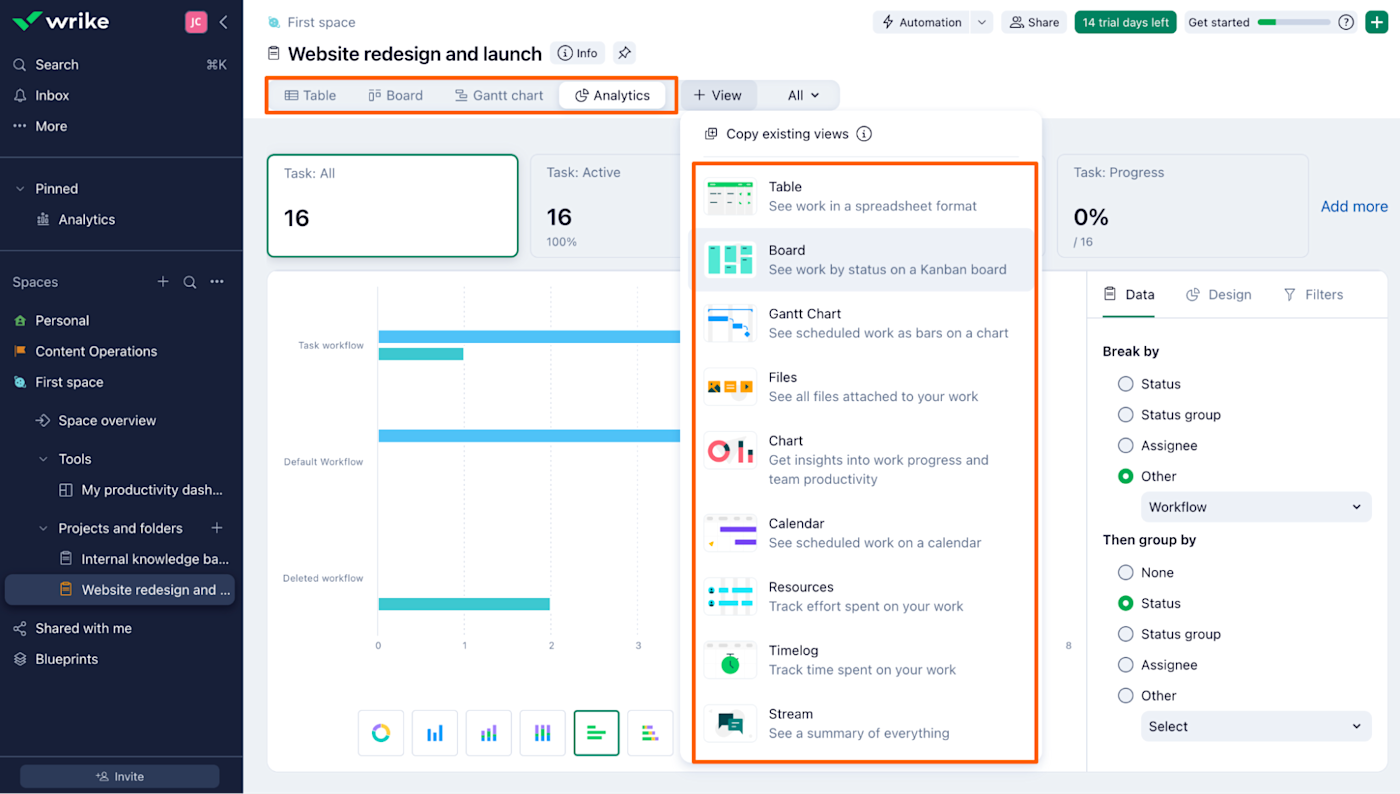
Task: Click the Share button
Action: [x=1034, y=22]
